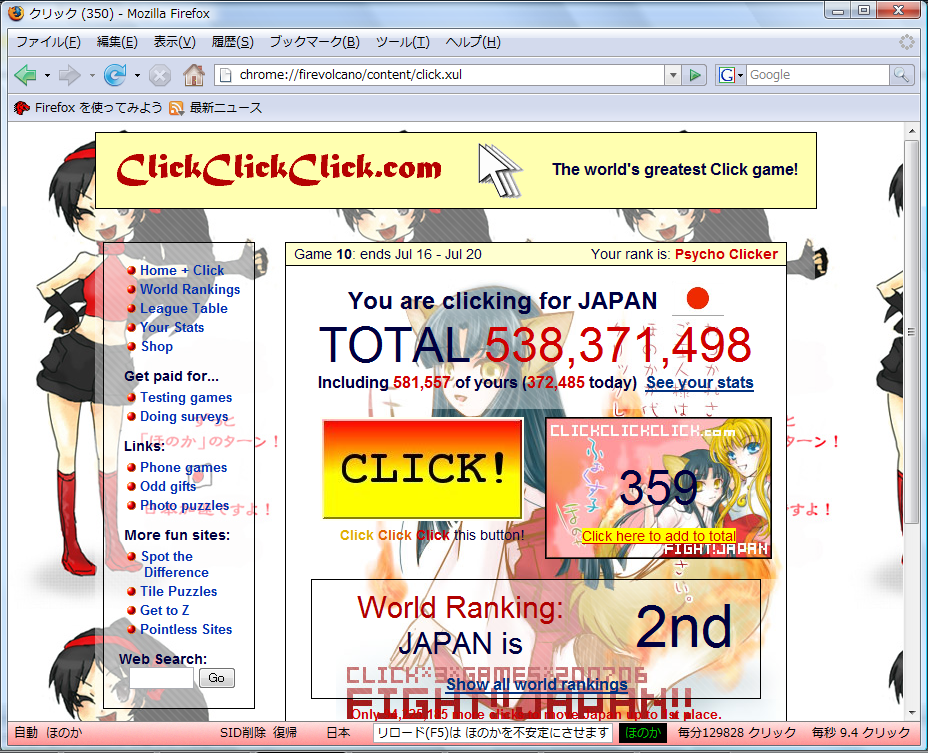Open the Doing surveys link
This screenshot has width=928, height=753.
[184, 417]
